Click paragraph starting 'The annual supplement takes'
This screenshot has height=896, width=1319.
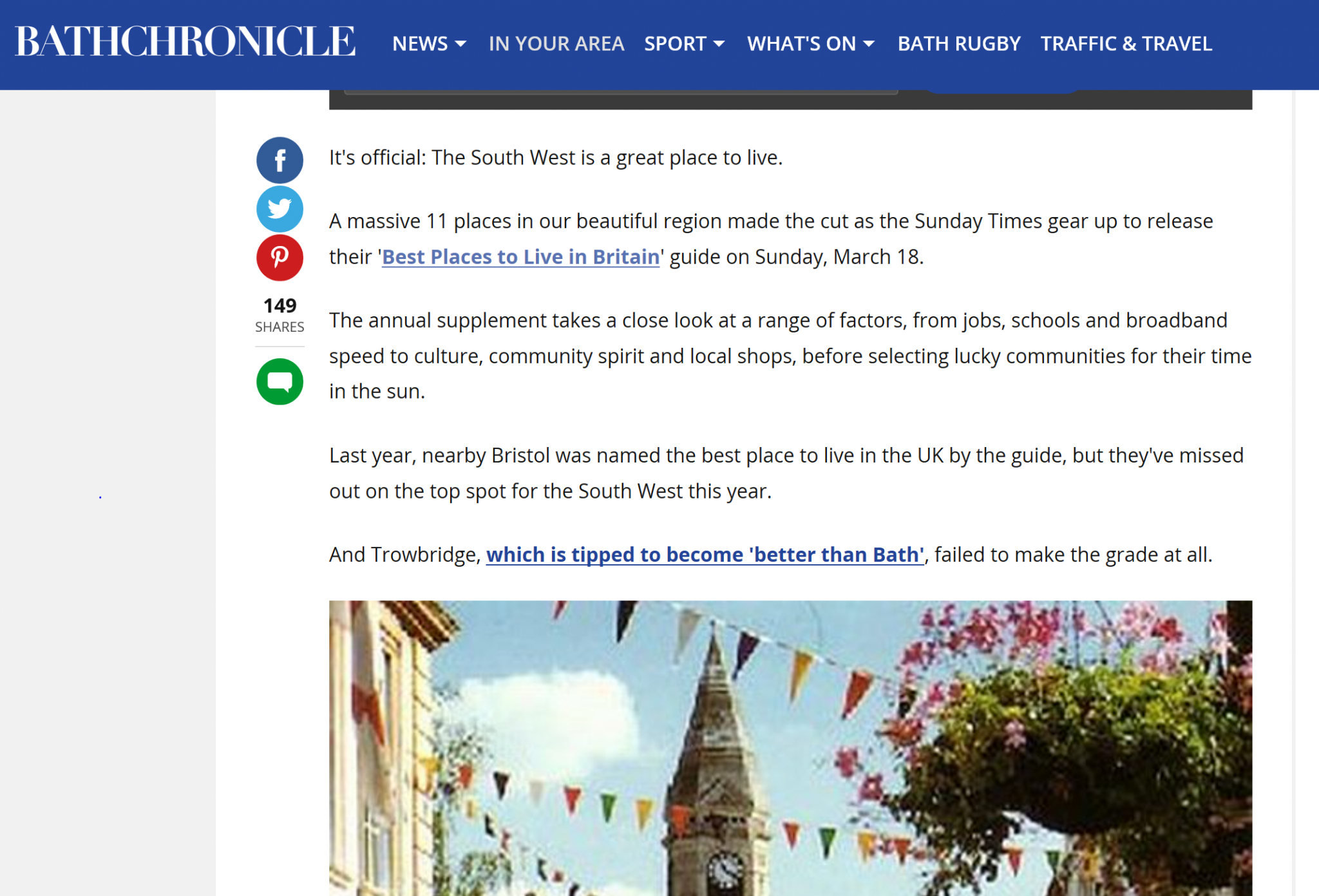(790, 356)
